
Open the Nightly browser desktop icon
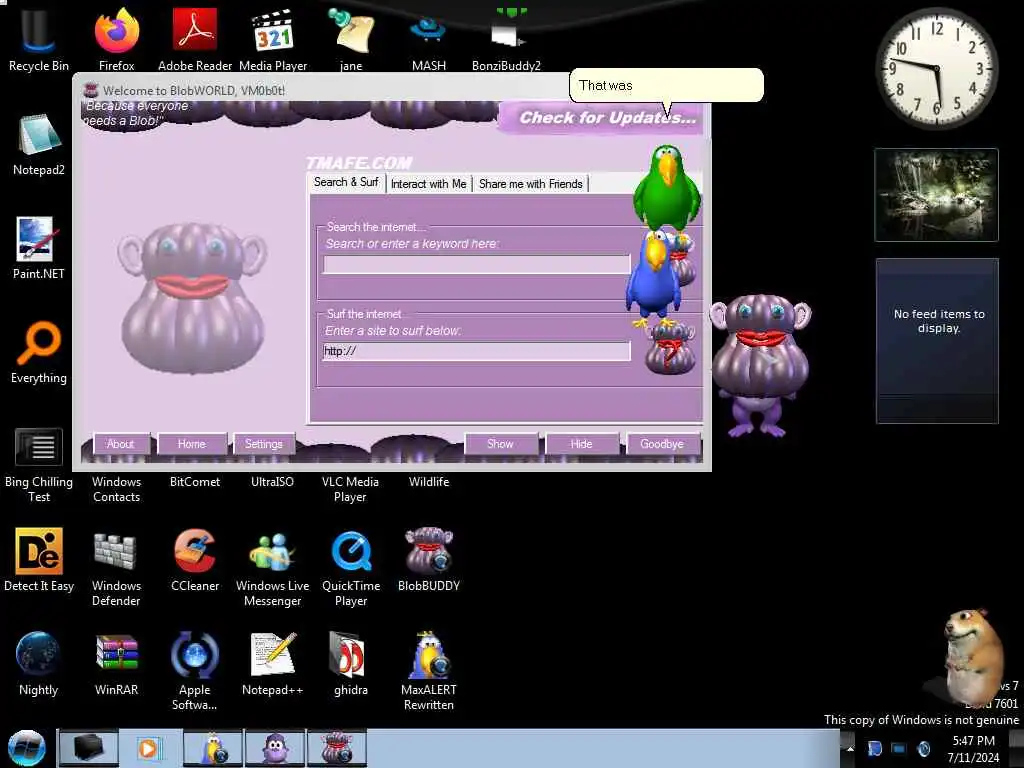click(x=39, y=664)
